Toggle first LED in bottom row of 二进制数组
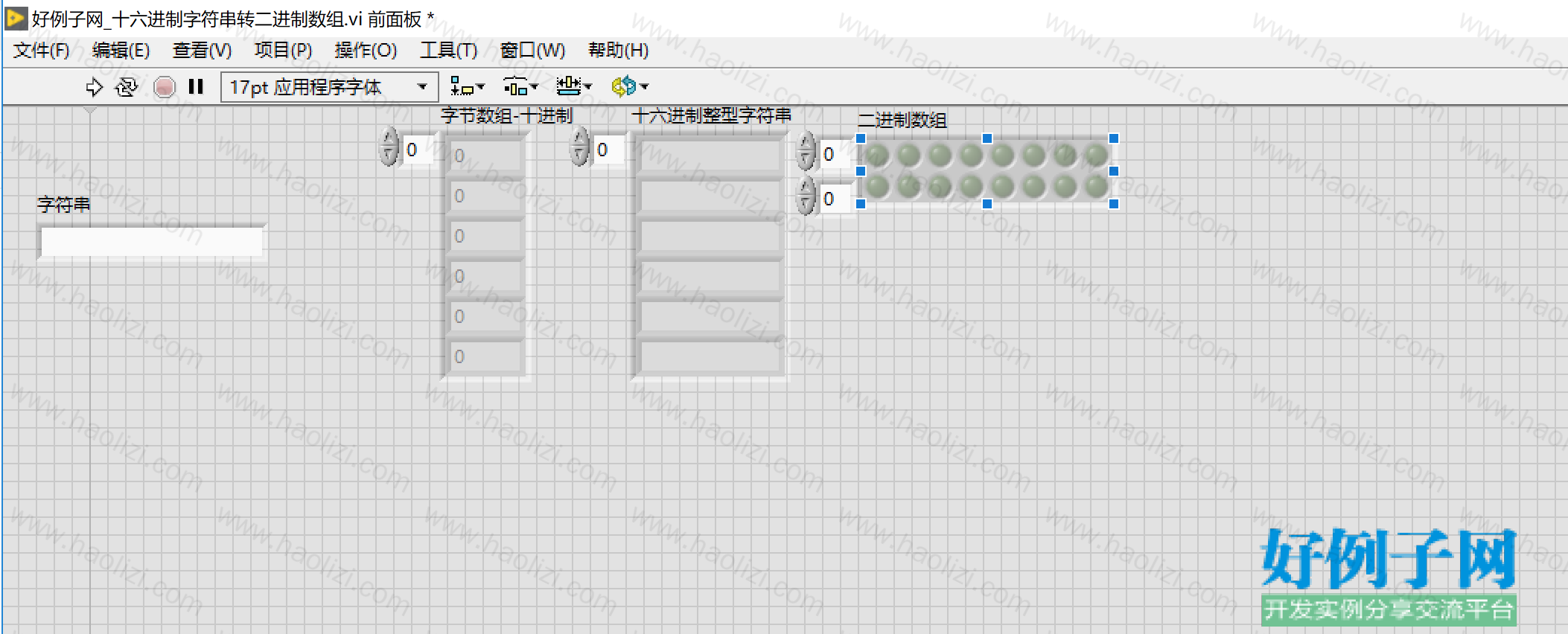1568x634 pixels. coord(878,186)
